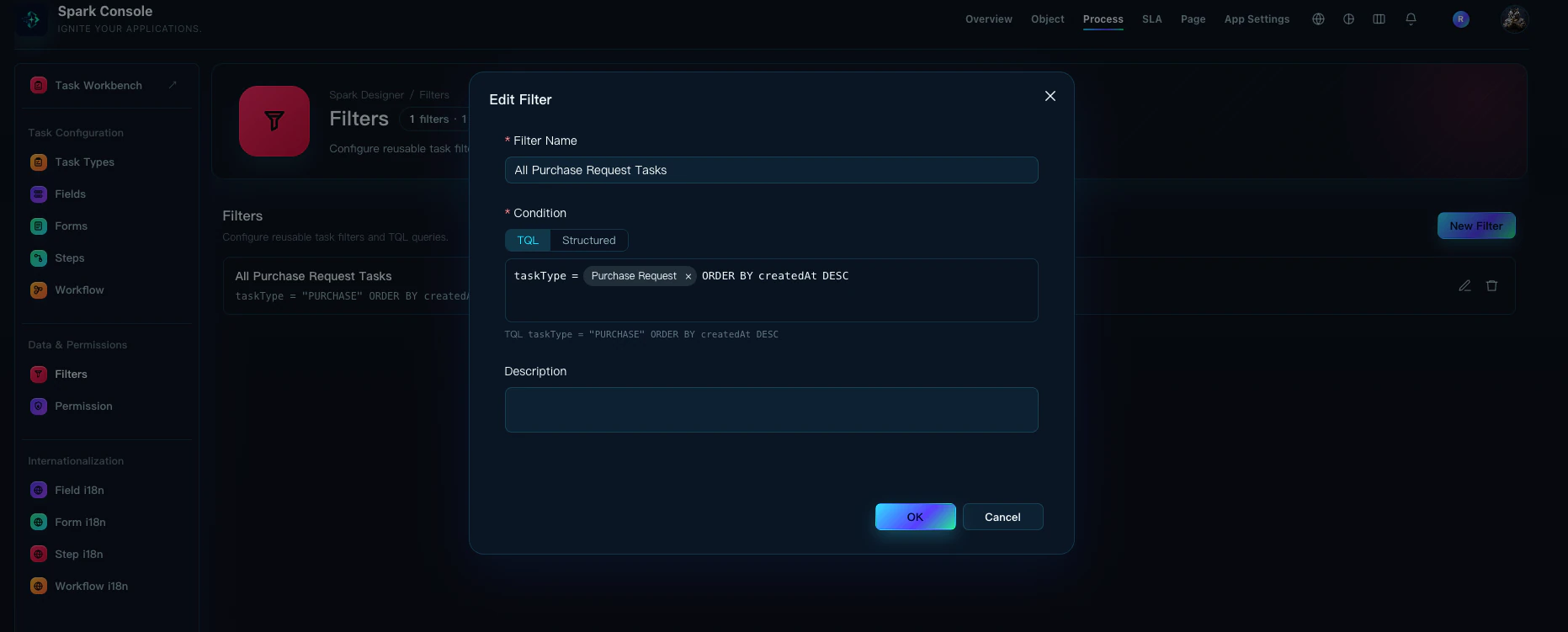Click the profile picture in top right

(x=1514, y=19)
